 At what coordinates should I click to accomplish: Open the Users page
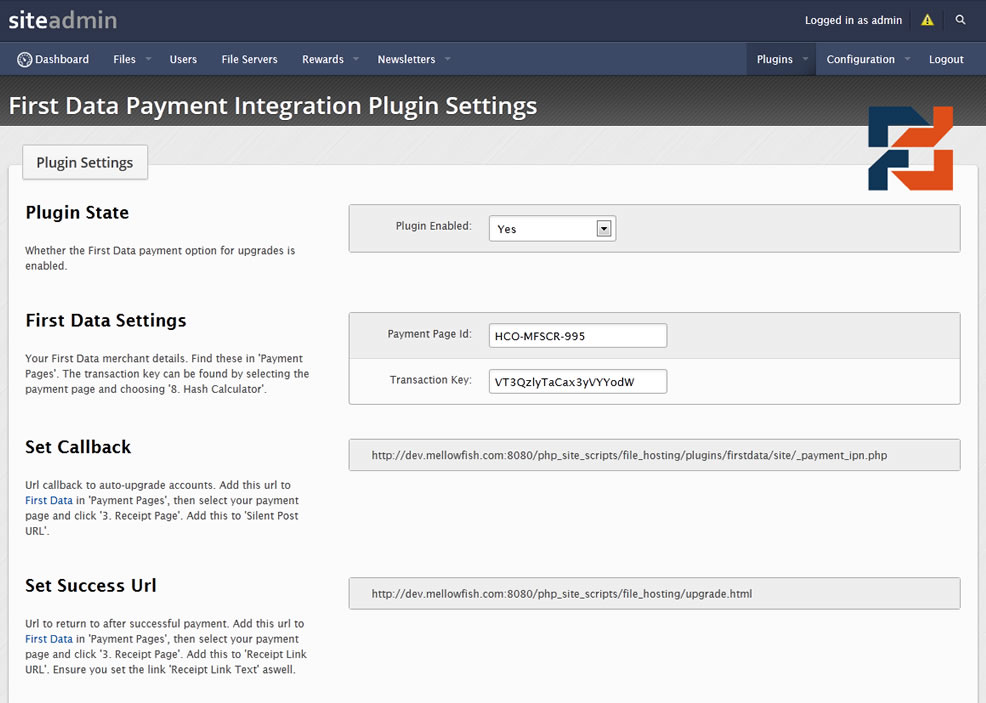183,59
